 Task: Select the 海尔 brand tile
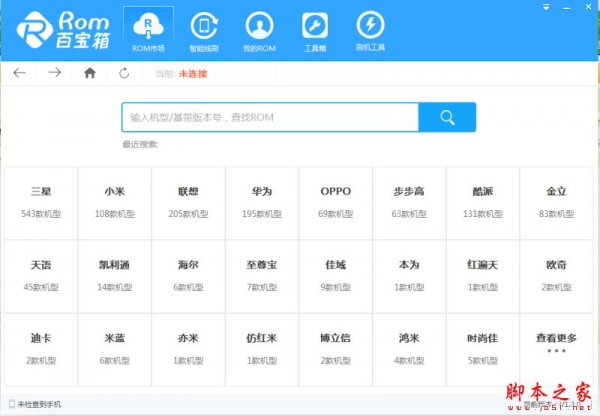click(x=188, y=276)
